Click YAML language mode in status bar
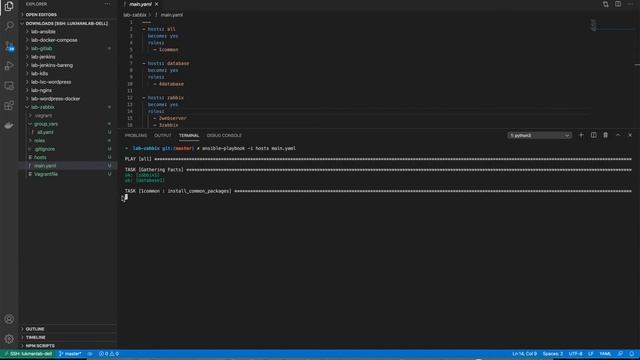The height and width of the screenshot is (360, 640). [x=605, y=354]
